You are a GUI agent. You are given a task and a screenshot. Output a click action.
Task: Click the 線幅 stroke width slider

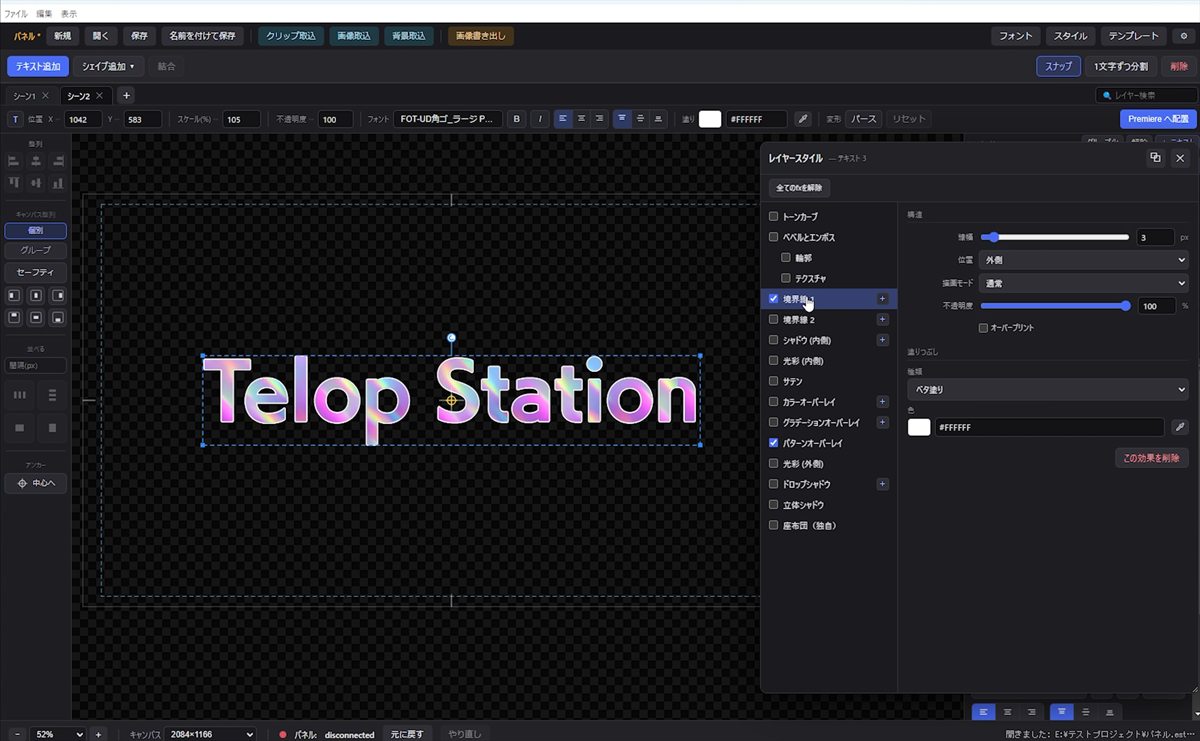1055,237
